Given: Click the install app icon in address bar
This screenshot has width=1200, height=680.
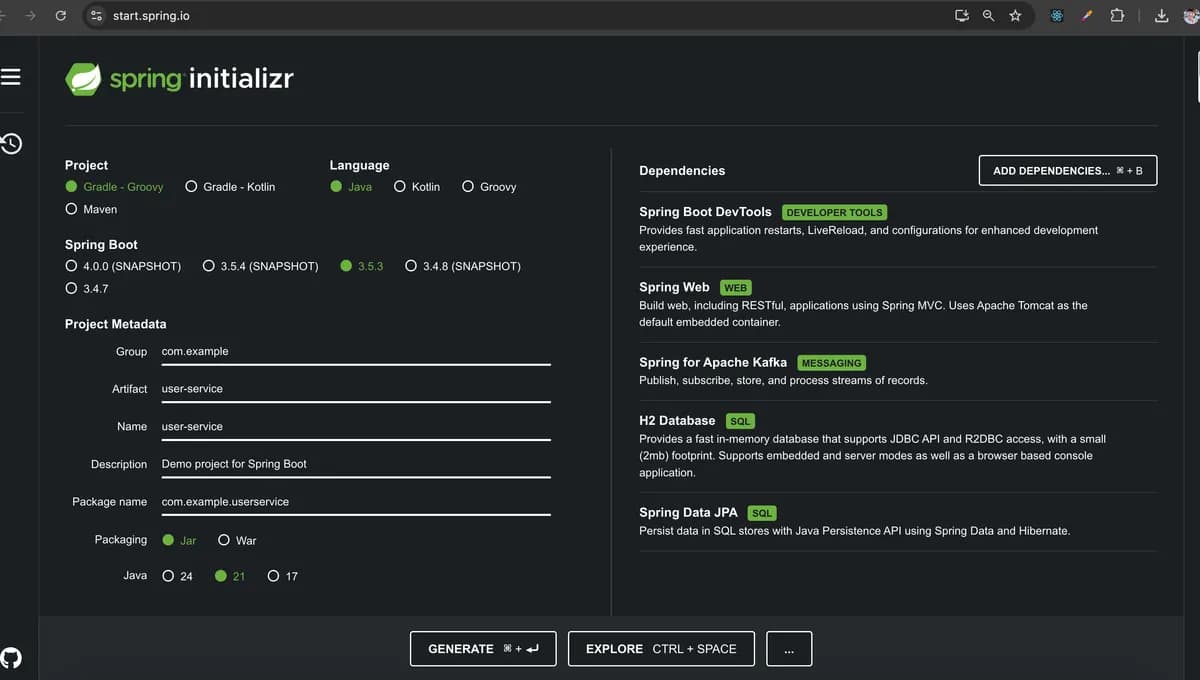Looking at the screenshot, I should pos(962,16).
